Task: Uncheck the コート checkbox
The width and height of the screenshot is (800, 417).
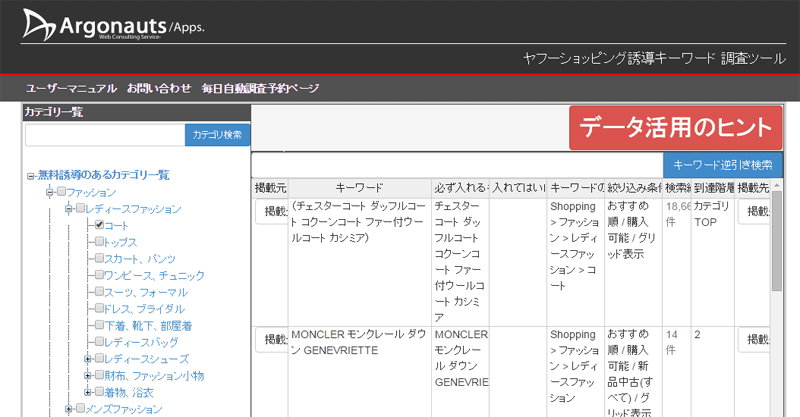Action: 99,225
